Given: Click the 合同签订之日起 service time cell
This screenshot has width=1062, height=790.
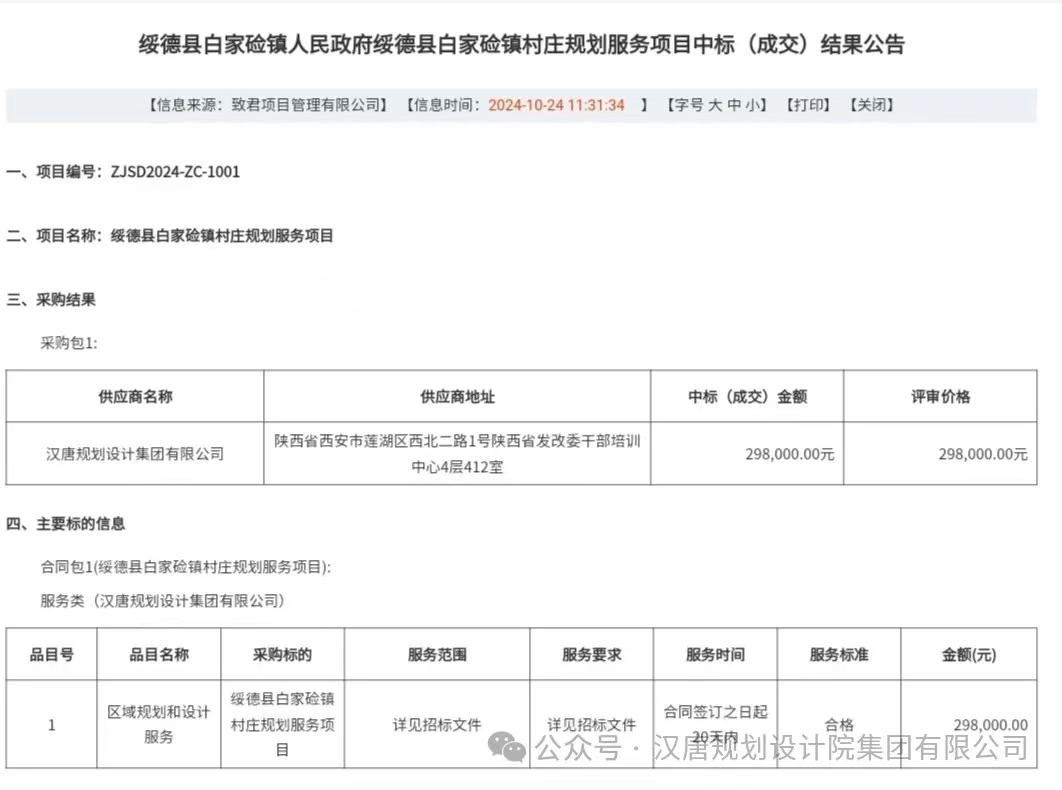Looking at the screenshot, I should click(x=715, y=724).
